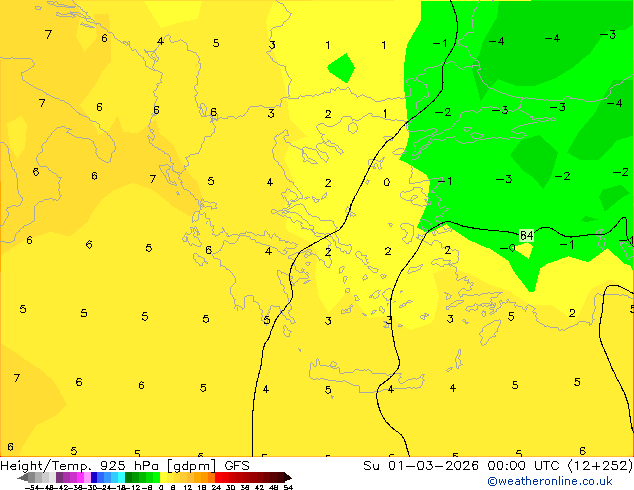Image resolution: width=634 pixels, height=490 pixels.
Task: Click the left gray arrow end of legend
Action: click(23, 477)
